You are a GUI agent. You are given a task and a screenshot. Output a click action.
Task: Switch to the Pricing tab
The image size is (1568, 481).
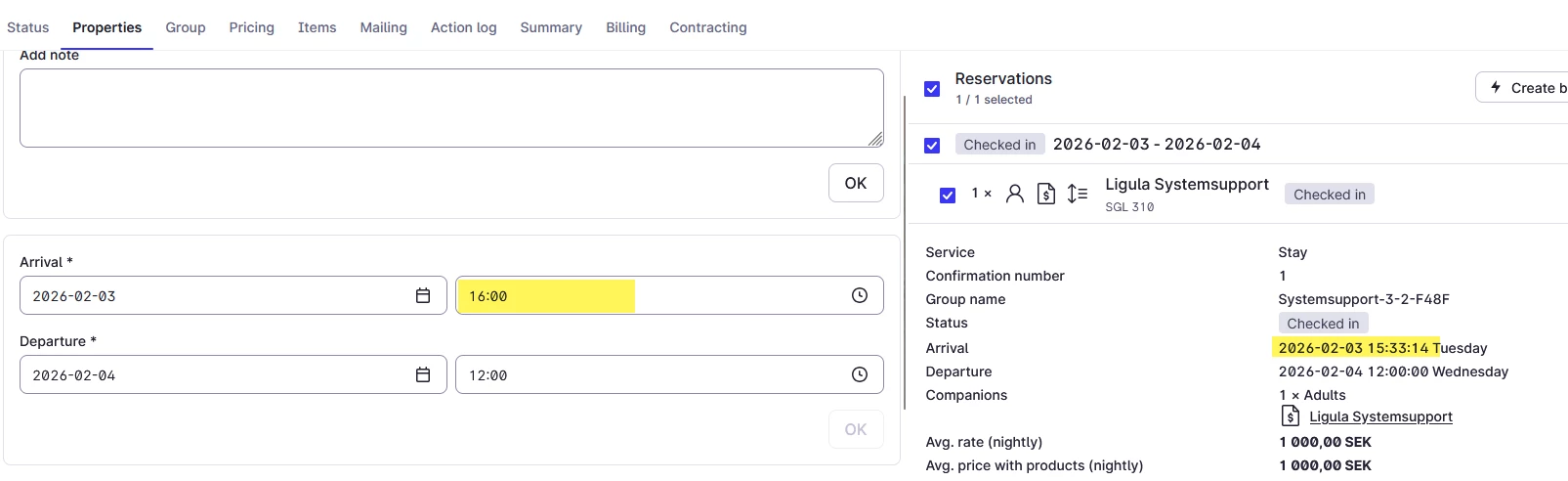click(251, 27)
